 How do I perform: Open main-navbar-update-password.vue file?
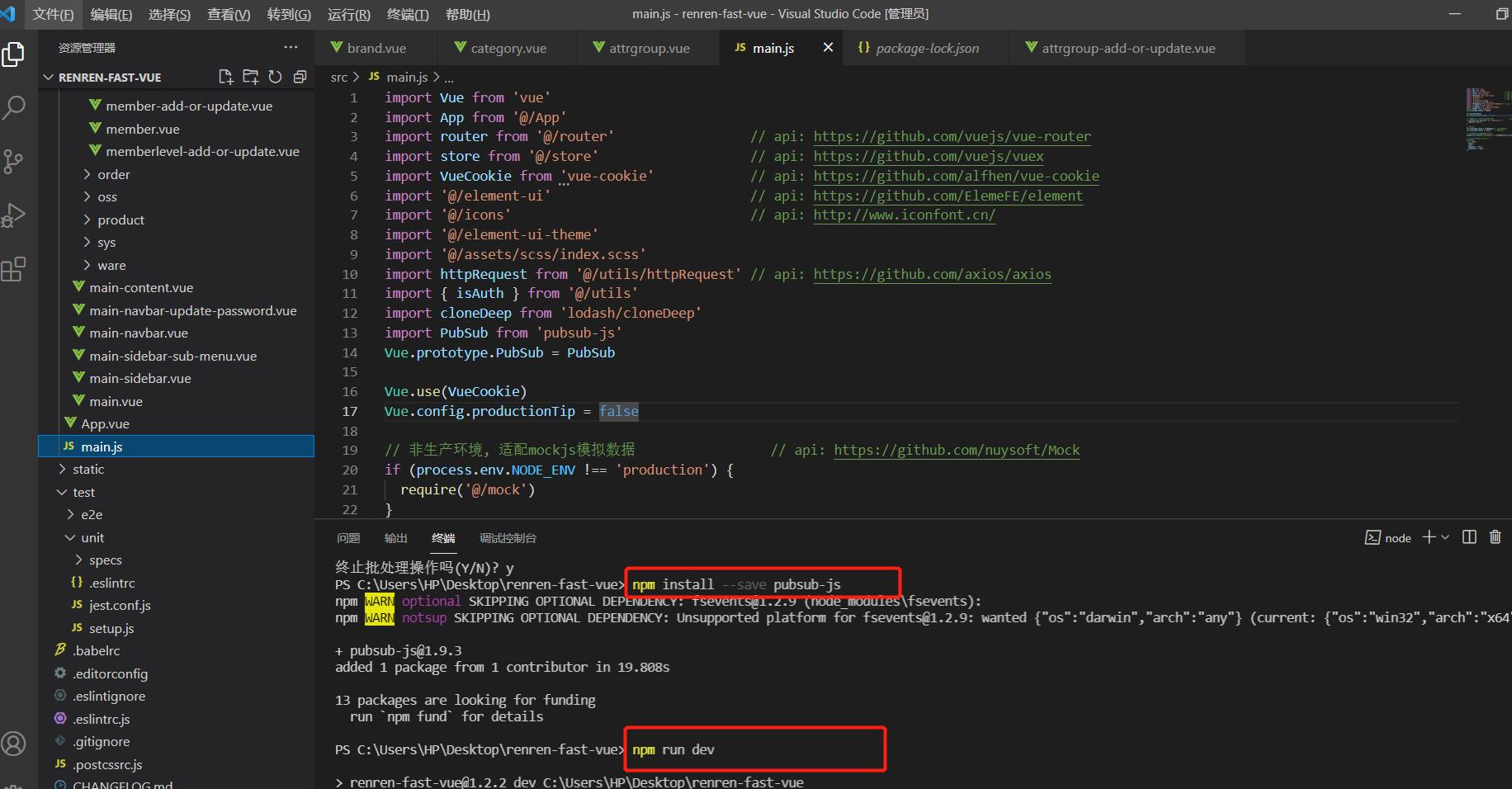176,310
